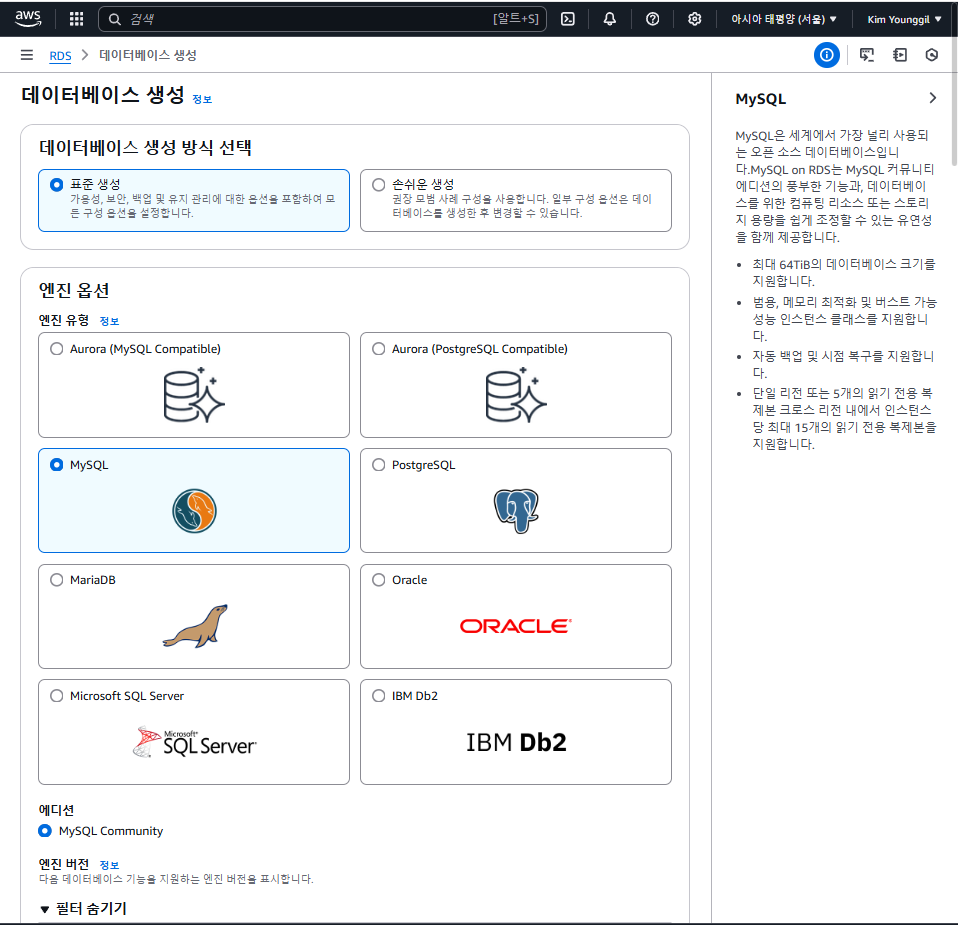Viewport: 958px width, 925px height.
Task: Toggle the side navigation hamburger menu
Action: tap(27, 55)
